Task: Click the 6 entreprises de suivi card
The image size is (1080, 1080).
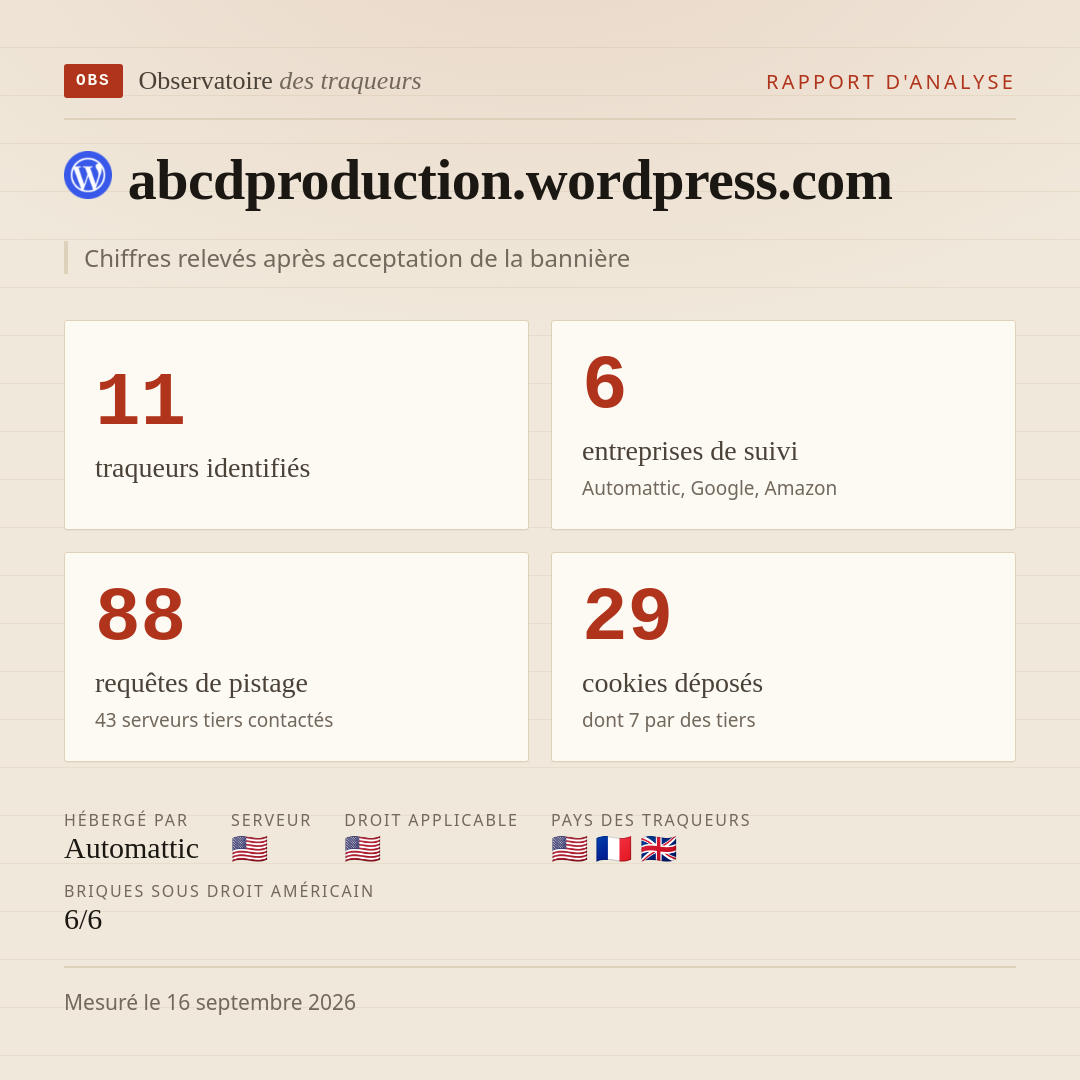Action: point(783,425)
